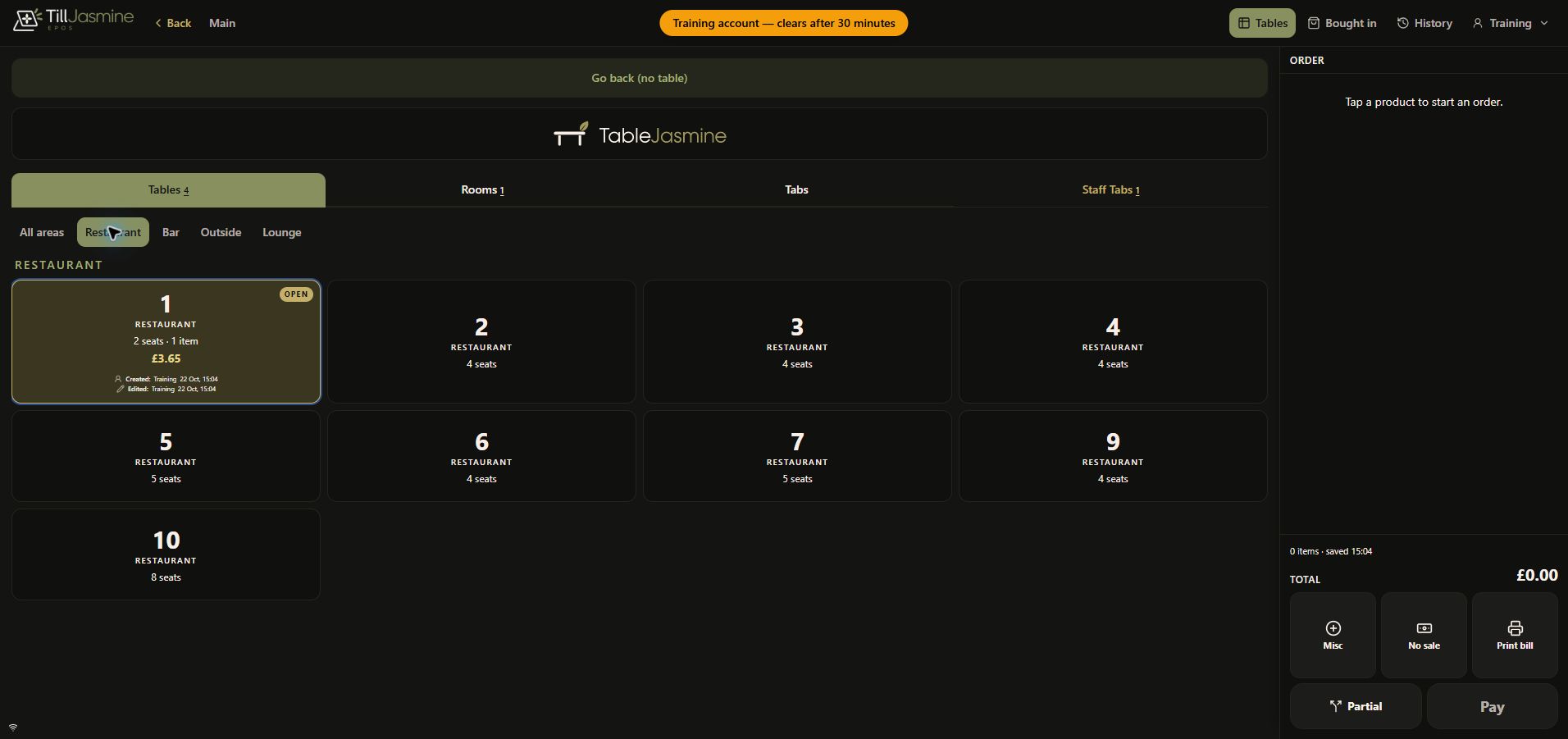Filter by Restaurant area
1568x739 pixels.
point(113,232)
